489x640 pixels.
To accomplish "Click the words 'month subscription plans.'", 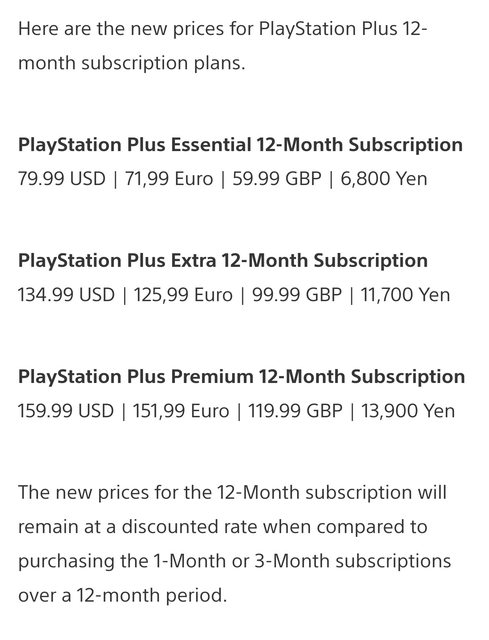I will click(132, 63).
